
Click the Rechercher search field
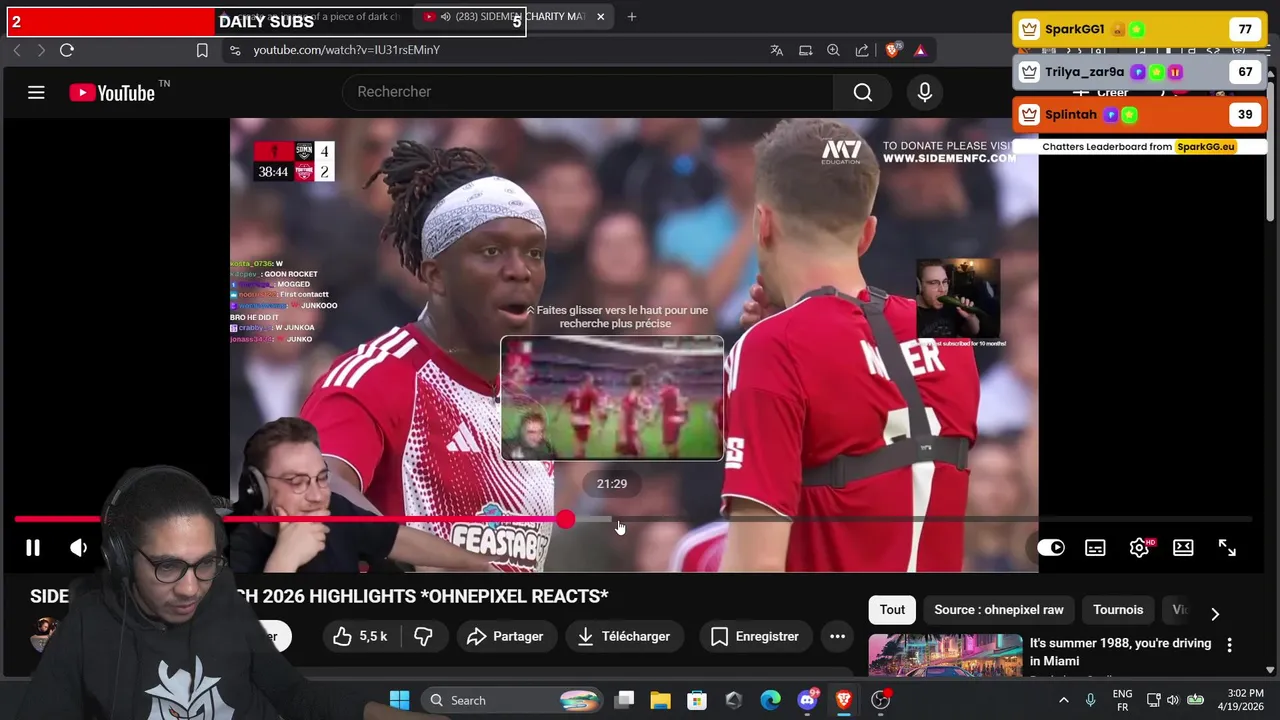[x=588, y=92]
